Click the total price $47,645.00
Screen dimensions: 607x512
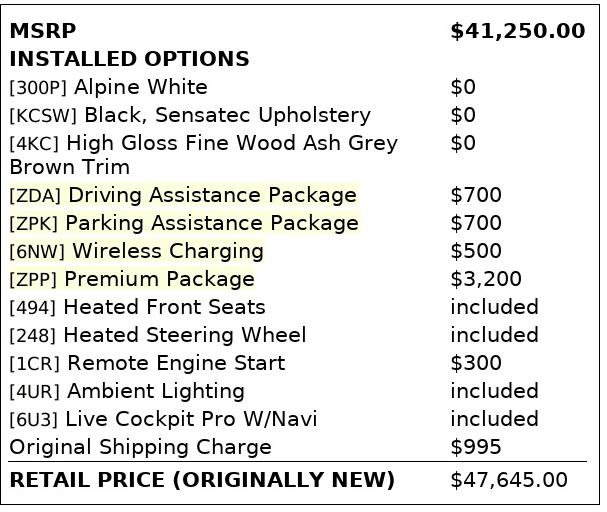509,480
